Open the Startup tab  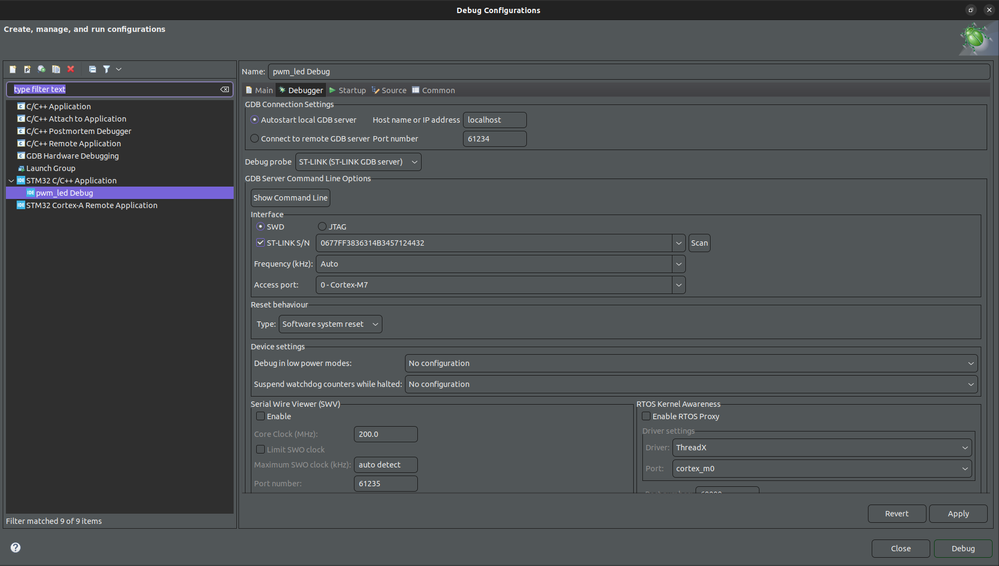(x=347, y=91)
